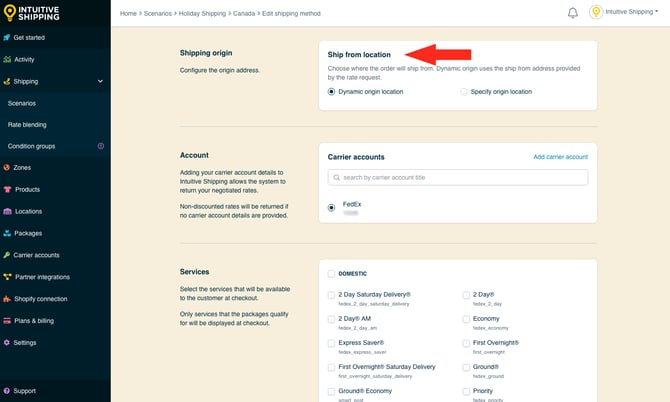Open Scenarios under Shipping menu
Screen dimensions: 670x402
[23, 103]
